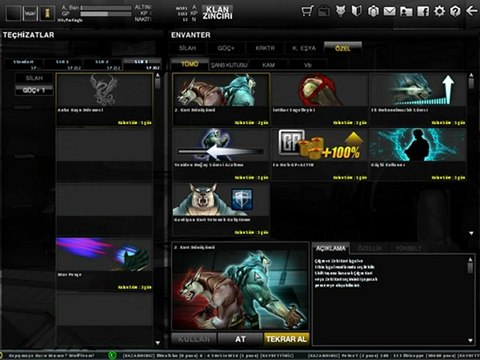Click the TEKRAR AL button
The height and width of the screenshot is (360, 480).
pos(286,339)
